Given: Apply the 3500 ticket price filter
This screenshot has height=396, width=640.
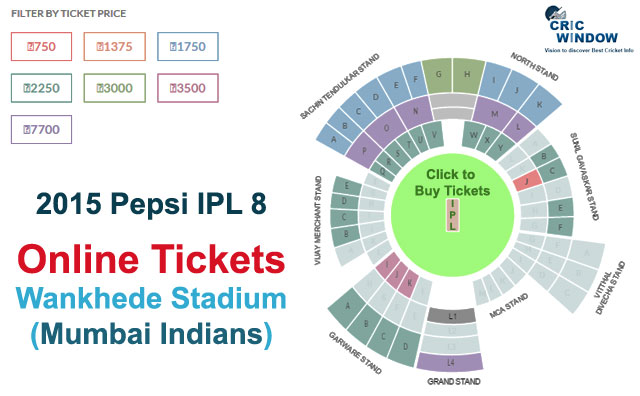Looking at the screenshot, I should click(x=188, y=88).
